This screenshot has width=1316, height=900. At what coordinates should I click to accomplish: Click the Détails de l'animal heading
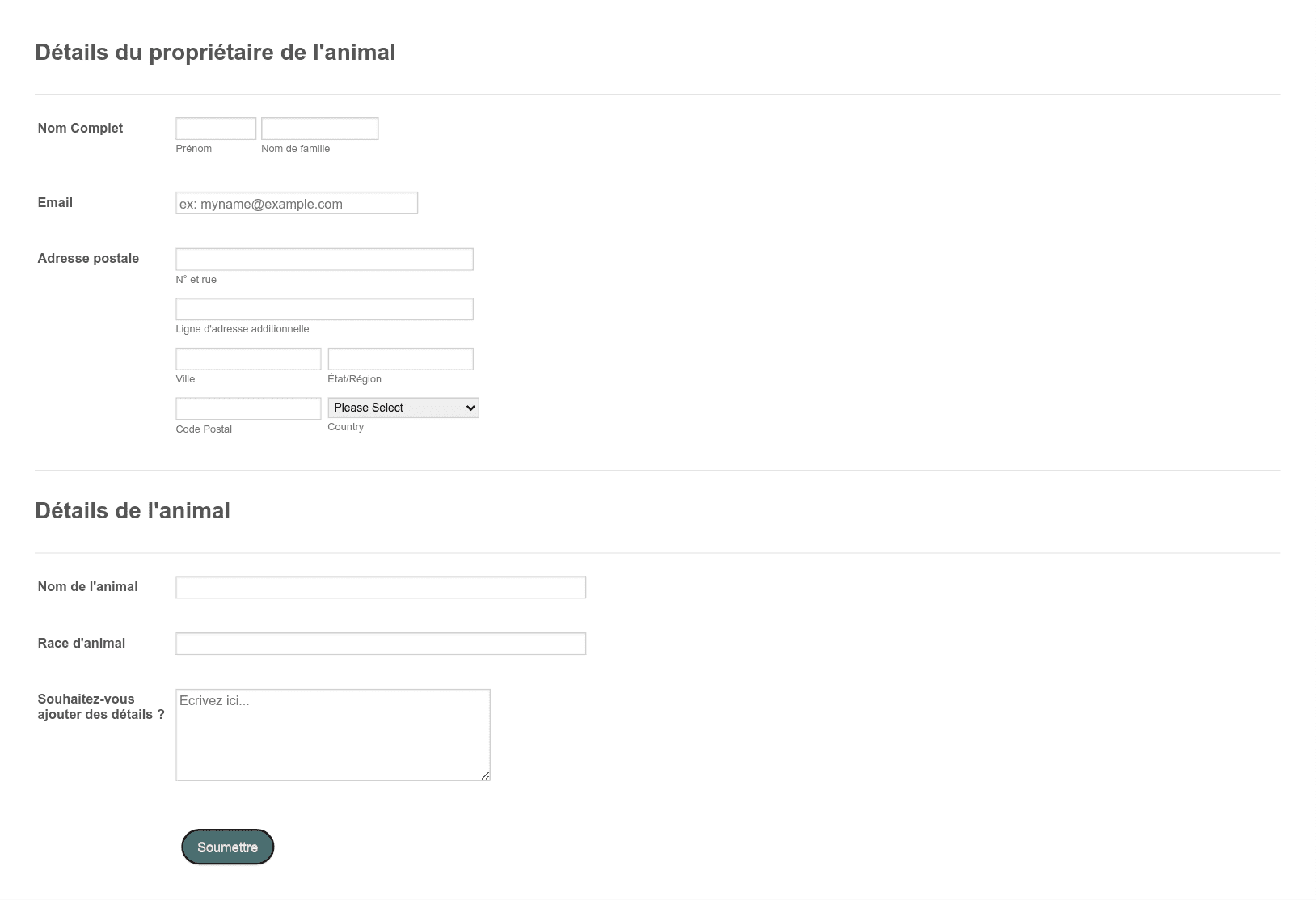tap(133, 510)
